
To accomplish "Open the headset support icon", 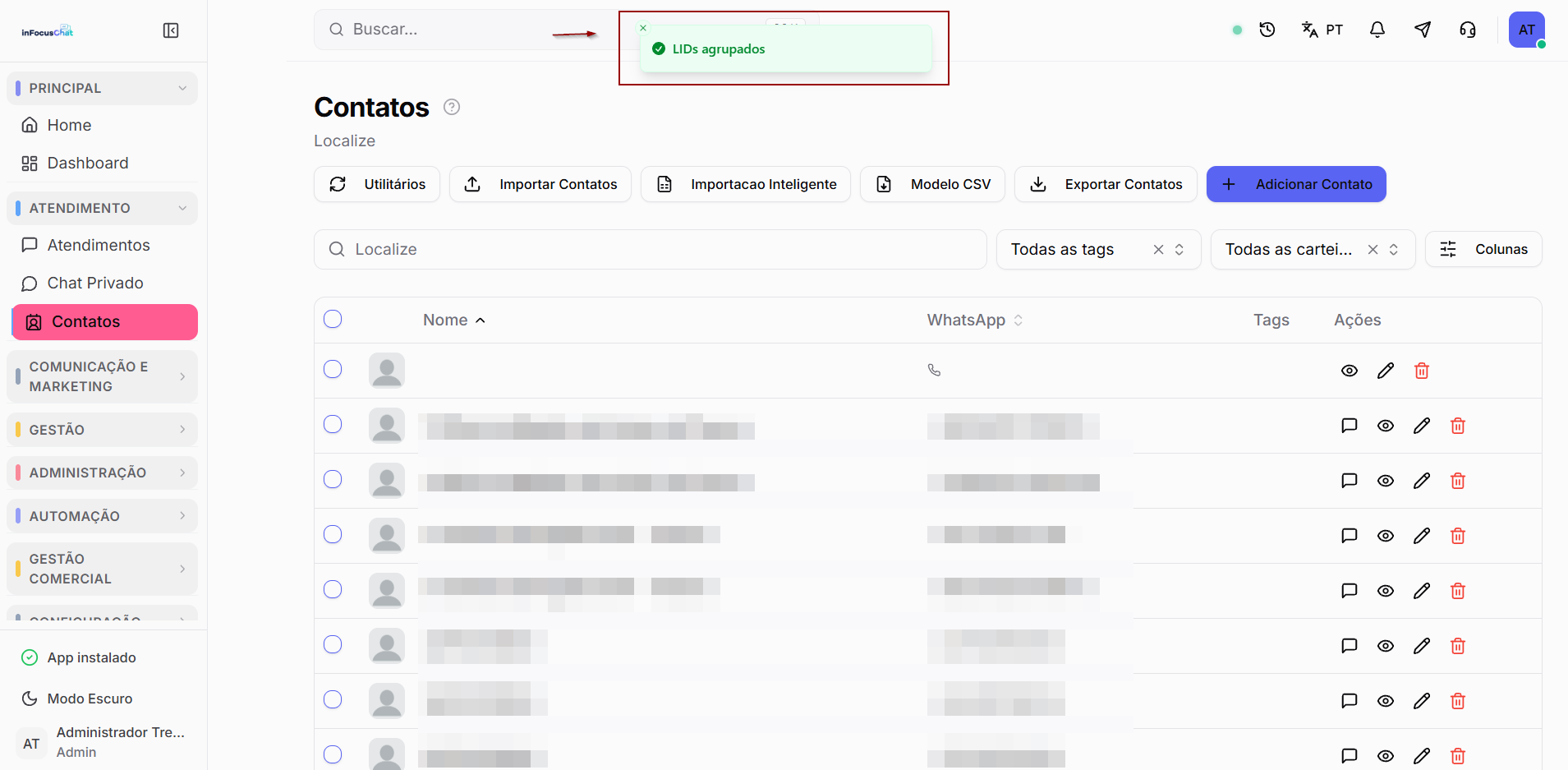I will (x=1468, y=30).
